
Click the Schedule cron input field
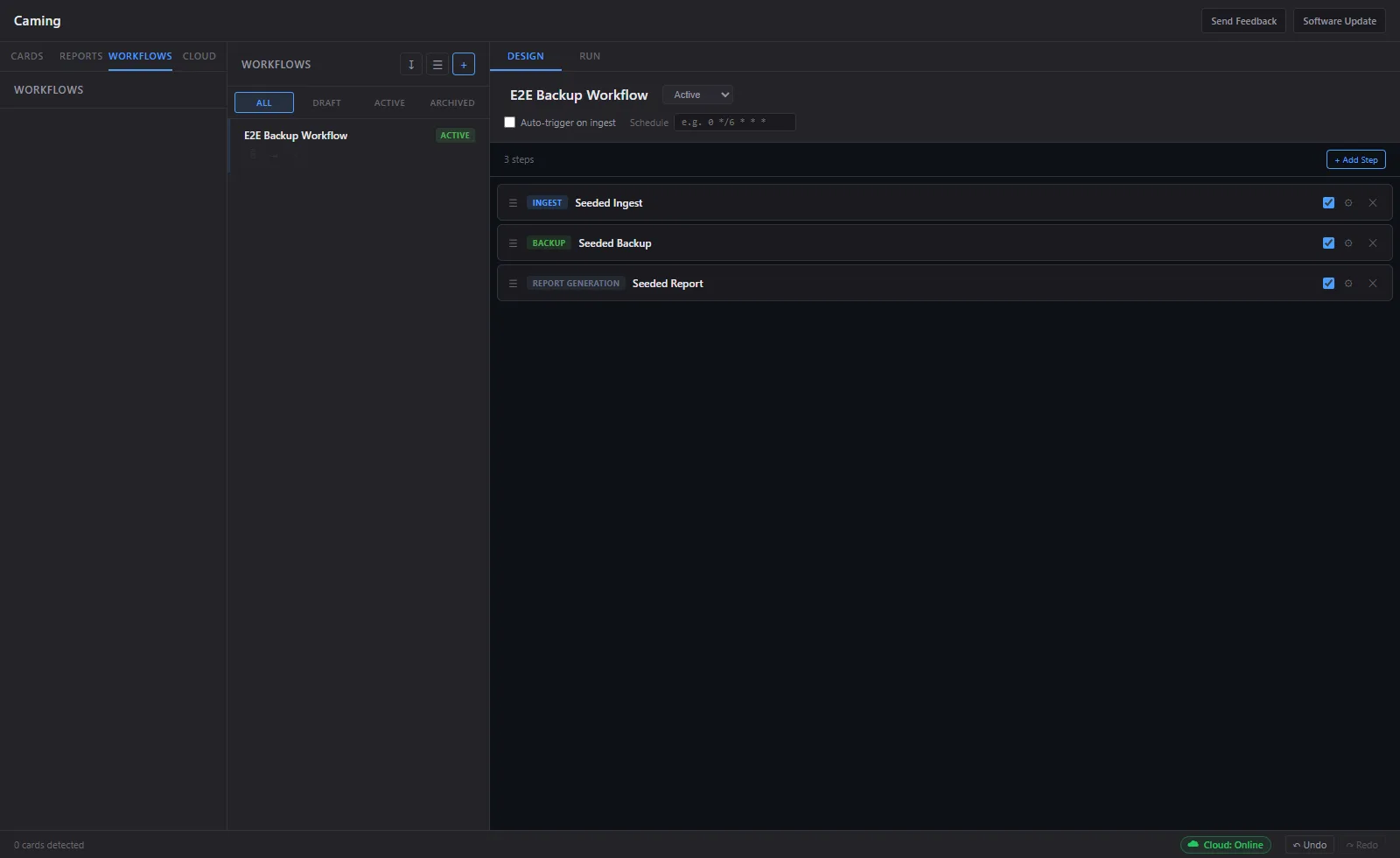point(734,123)
